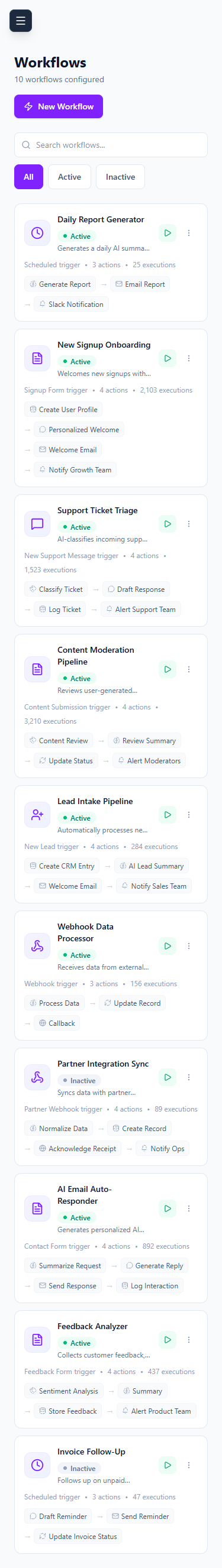This screenshot has height=1568, width=222.
Task: Click the '10 workflows configured' text
Action: pos(59,80)
